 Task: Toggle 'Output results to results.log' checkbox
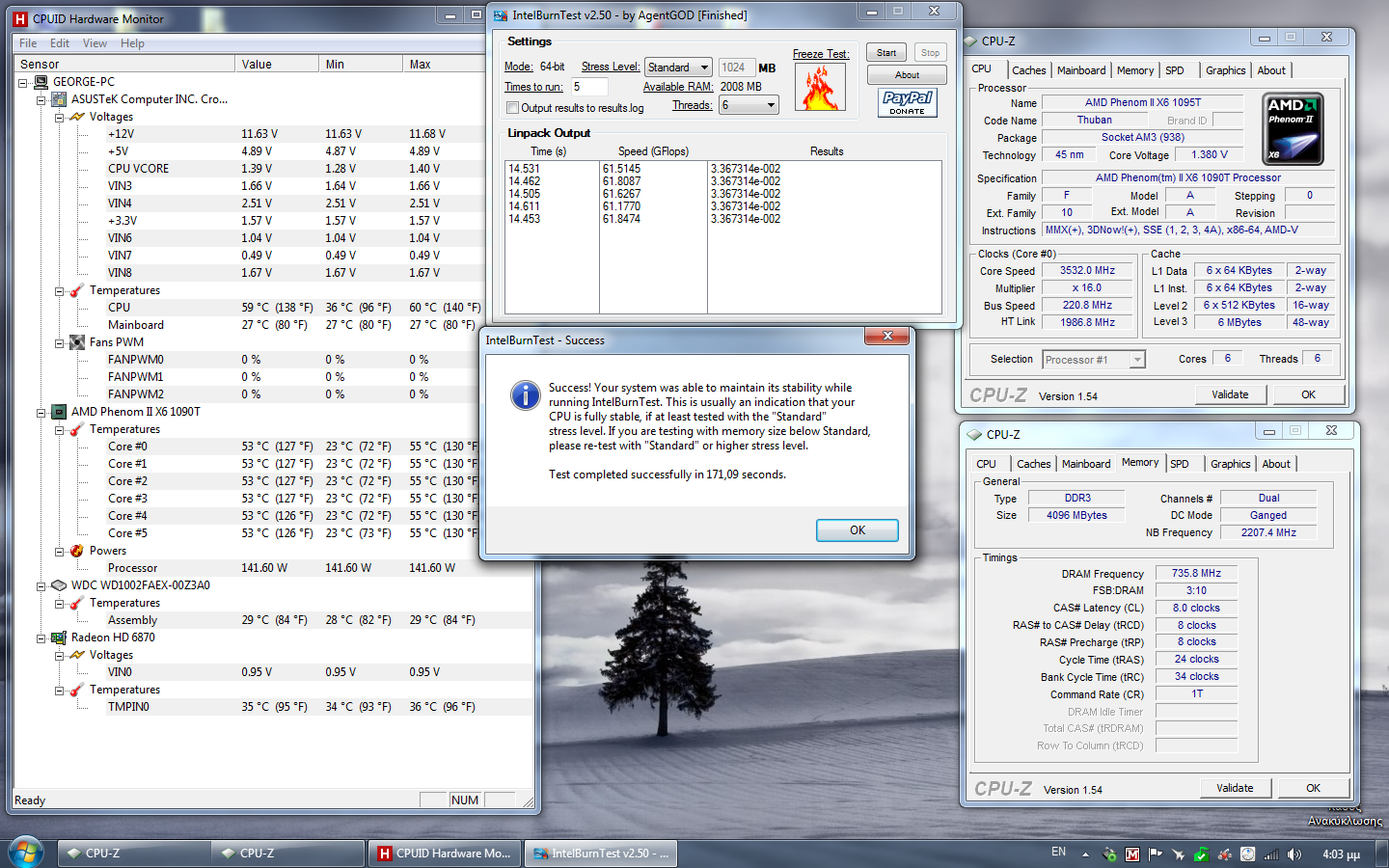coord(512,108)
